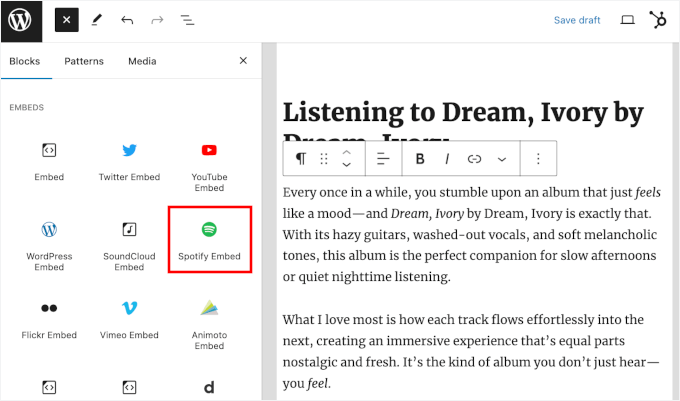Click the Save draft link

click(x=578, y=20)
